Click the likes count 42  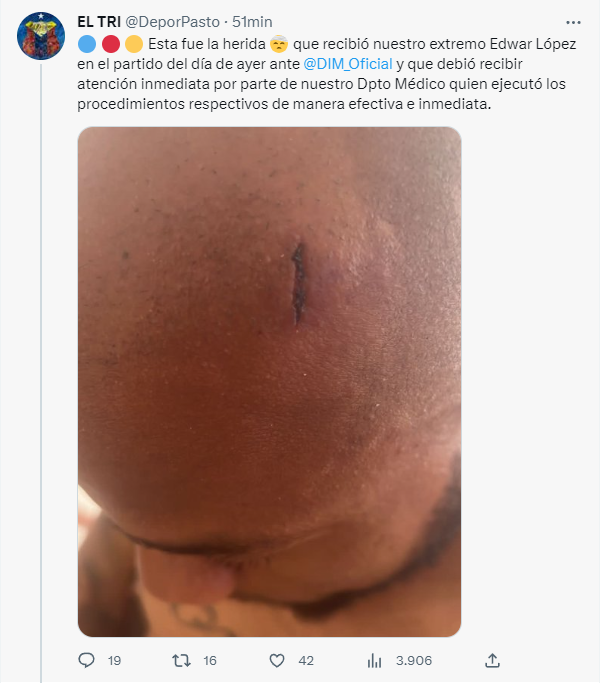tap(306, 661)
